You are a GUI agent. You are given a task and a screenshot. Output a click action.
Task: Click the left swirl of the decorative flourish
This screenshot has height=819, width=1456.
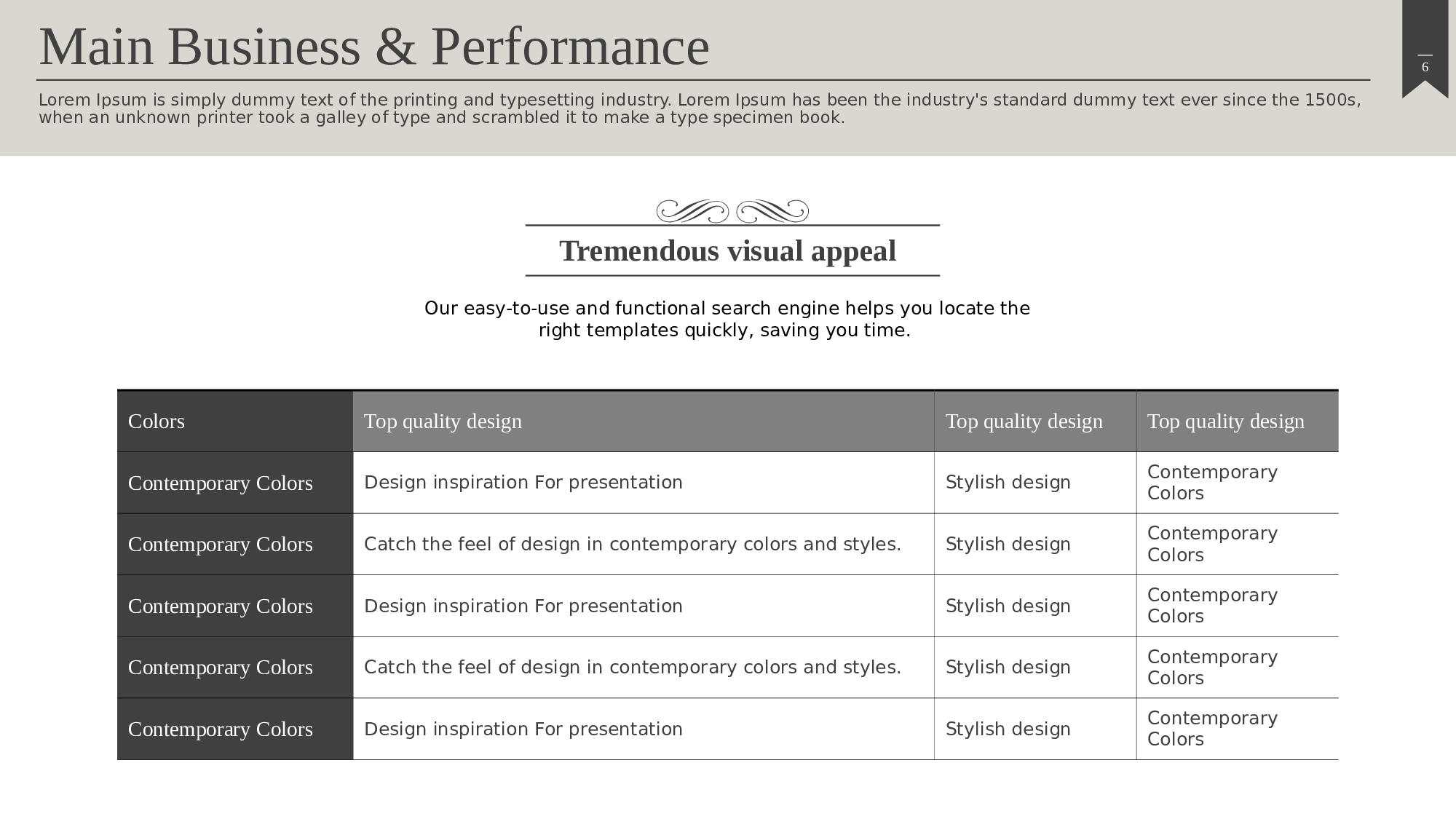(x=692, y=211)
